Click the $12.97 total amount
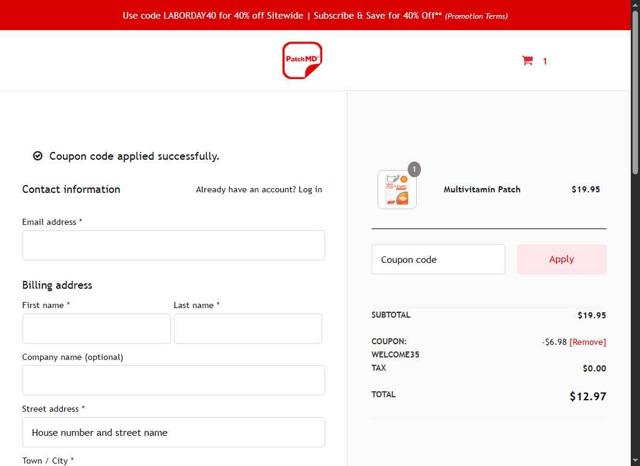The image size is (640, 466). (x=588, y=396)
